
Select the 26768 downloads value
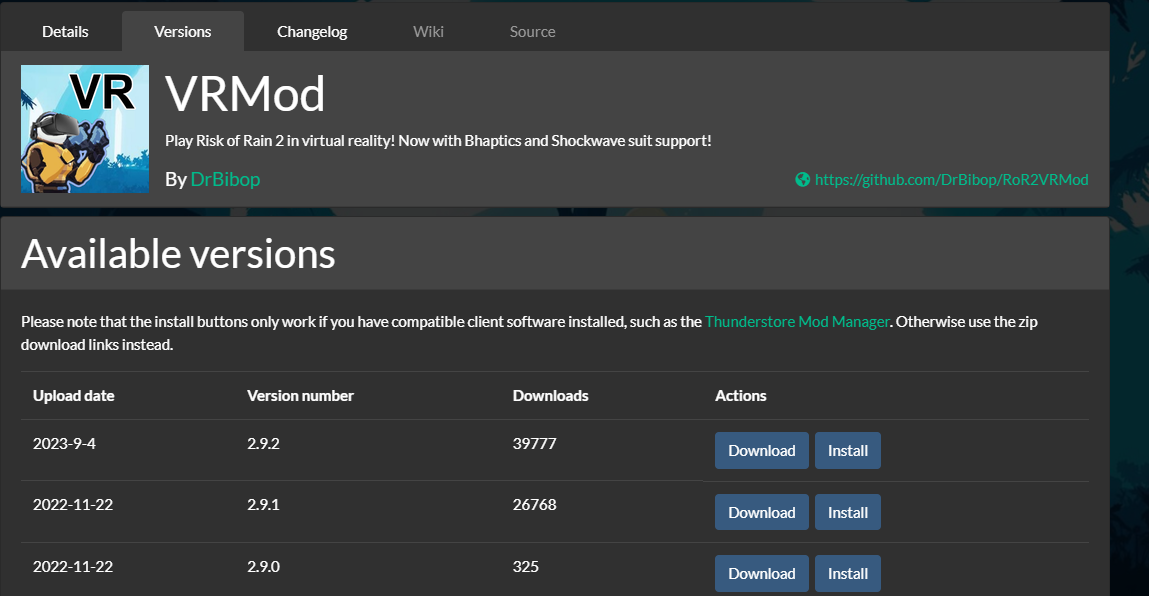534,504
